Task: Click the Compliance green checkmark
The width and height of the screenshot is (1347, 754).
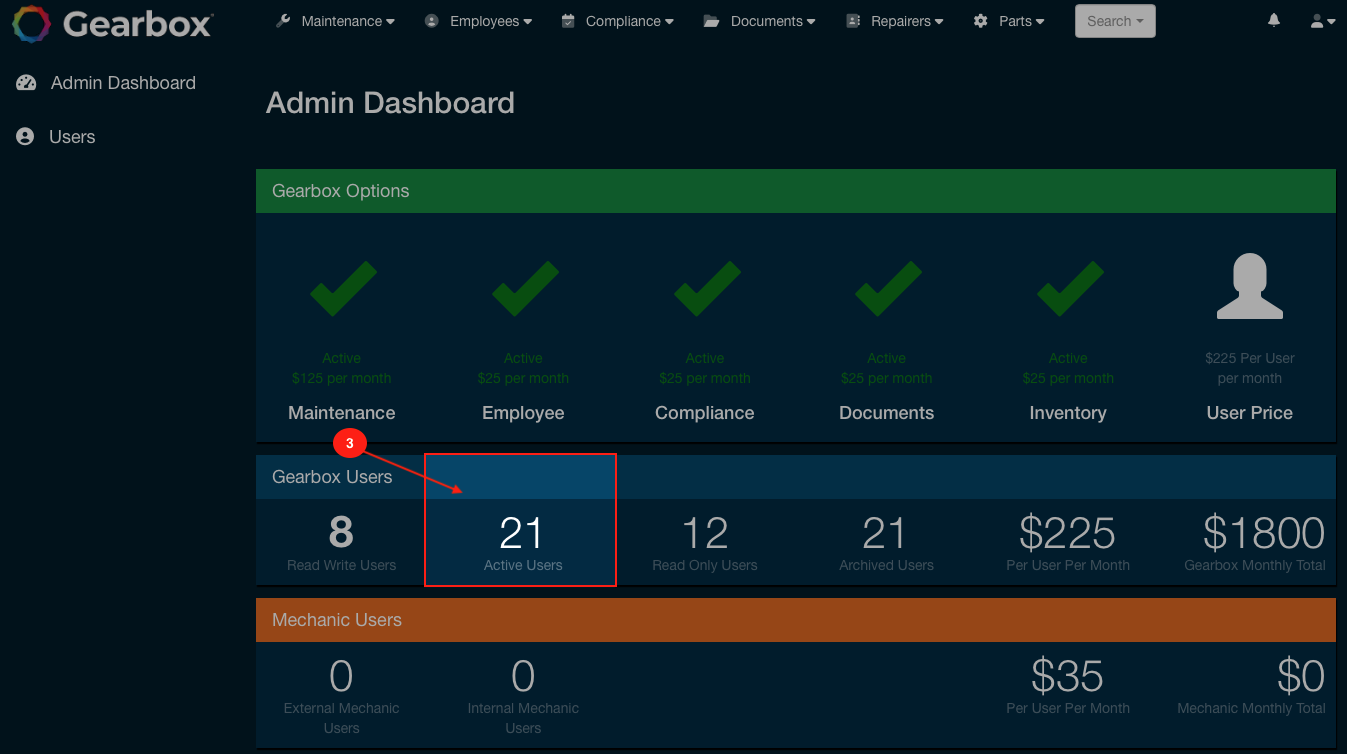Action: coord(705,288)
